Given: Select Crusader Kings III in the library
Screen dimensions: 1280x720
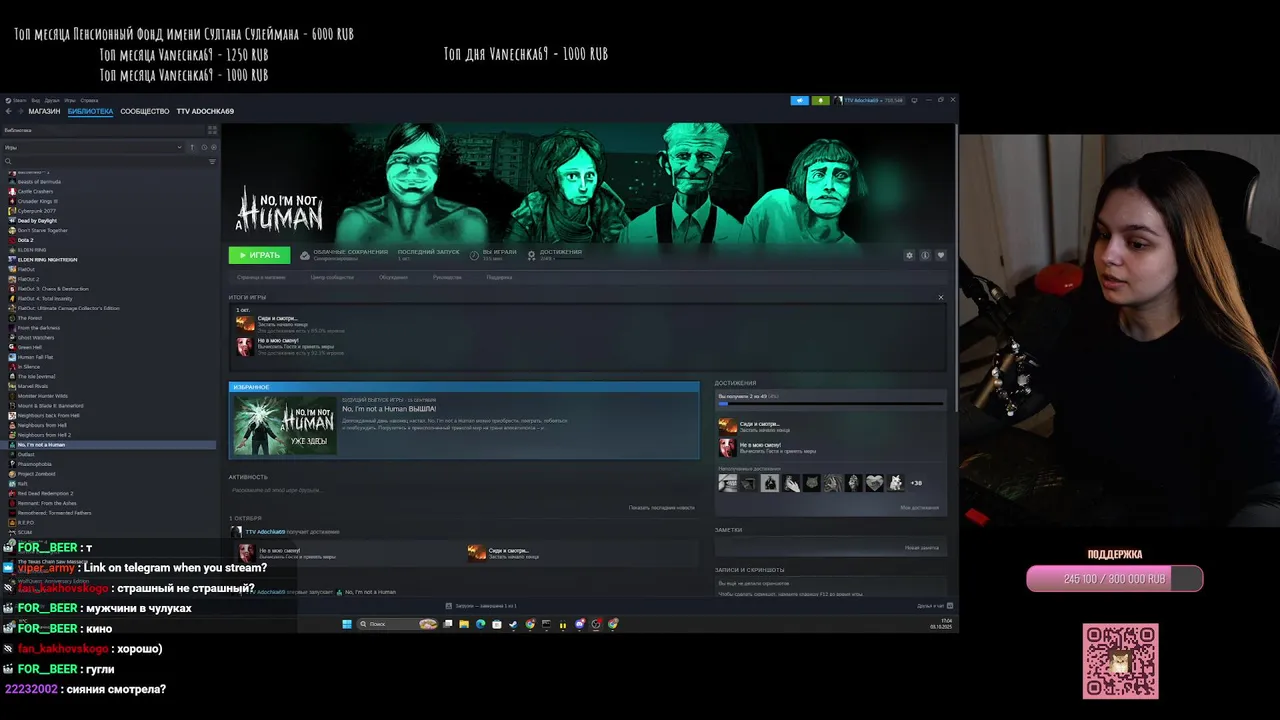Looking at the screenshot, I should (x=37, y=201).
